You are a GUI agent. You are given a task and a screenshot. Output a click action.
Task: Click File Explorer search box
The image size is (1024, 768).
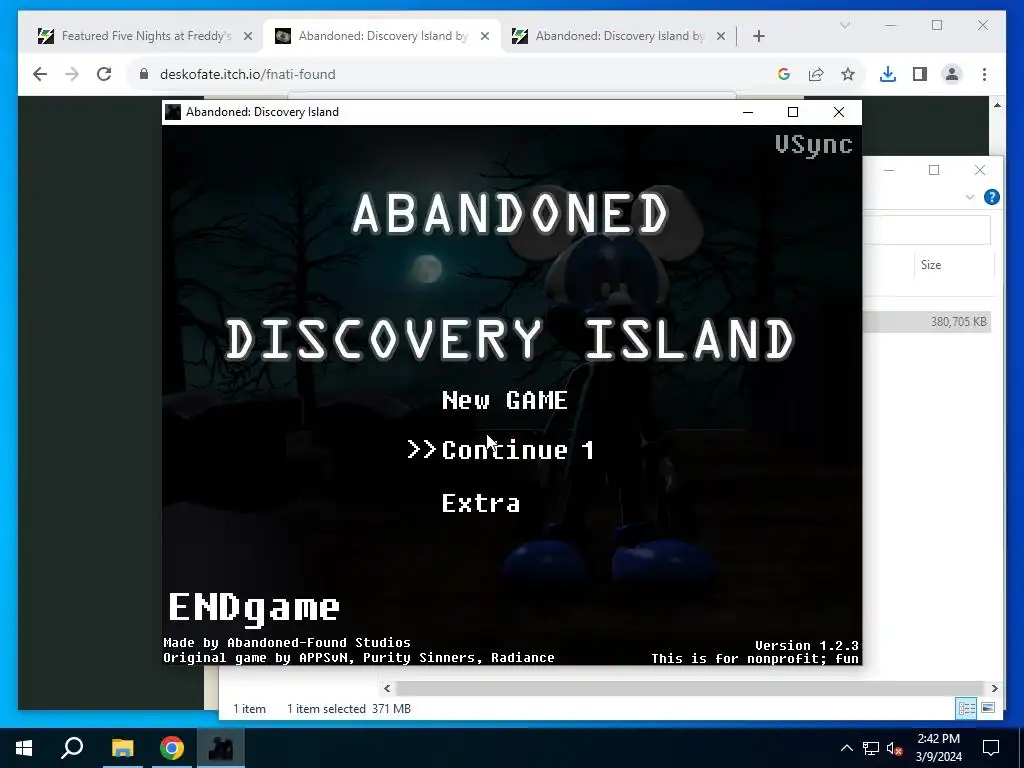(927, 229)
